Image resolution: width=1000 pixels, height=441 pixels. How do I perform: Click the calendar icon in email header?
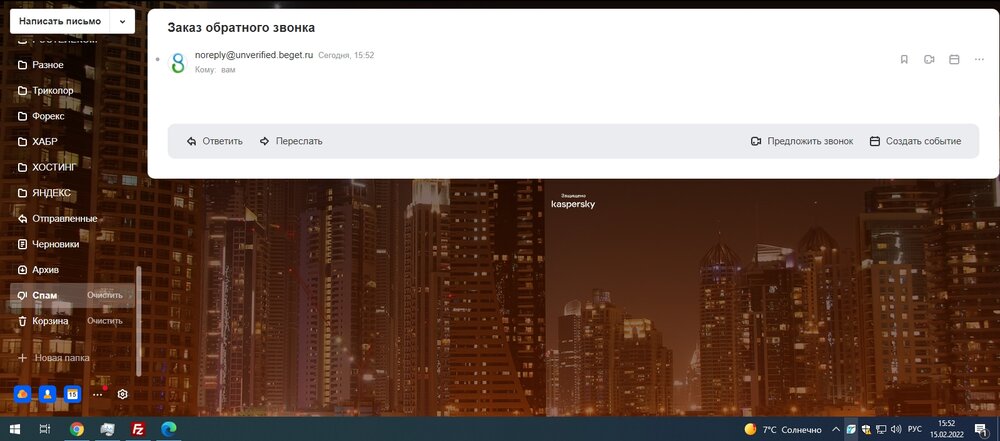point(954,60)
